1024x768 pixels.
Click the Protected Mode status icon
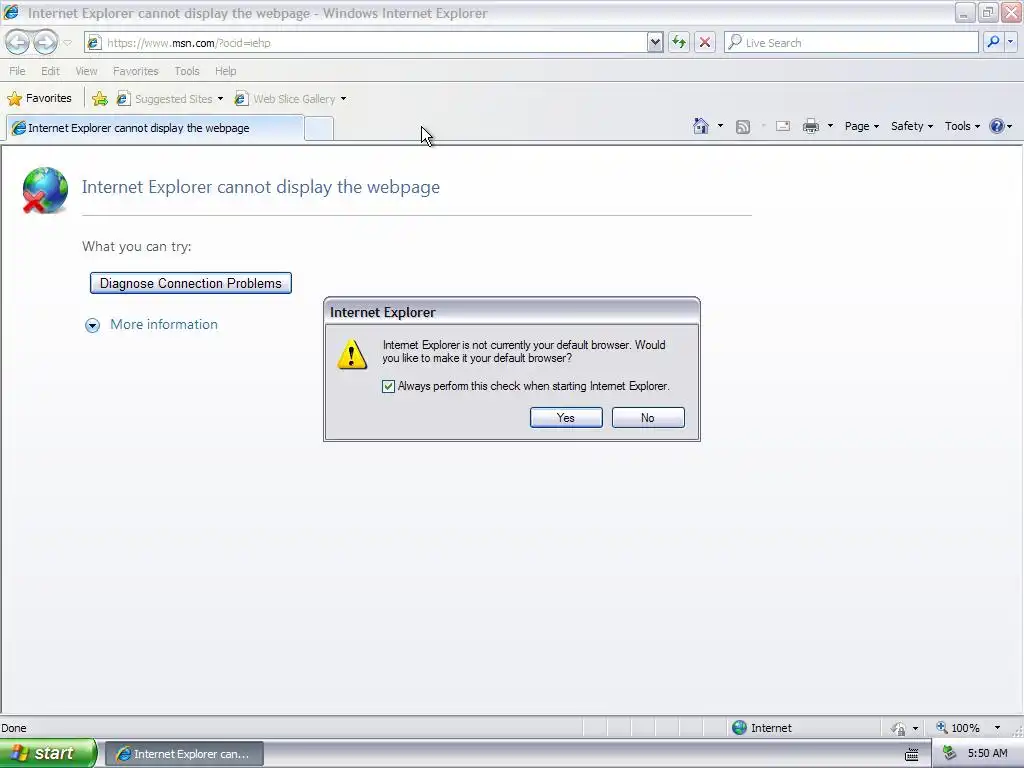pyautogui.click(x=899, y=728)
